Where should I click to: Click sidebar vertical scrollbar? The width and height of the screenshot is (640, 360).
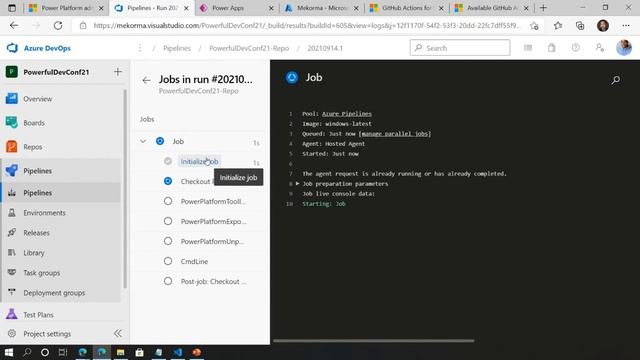[125, 188]
